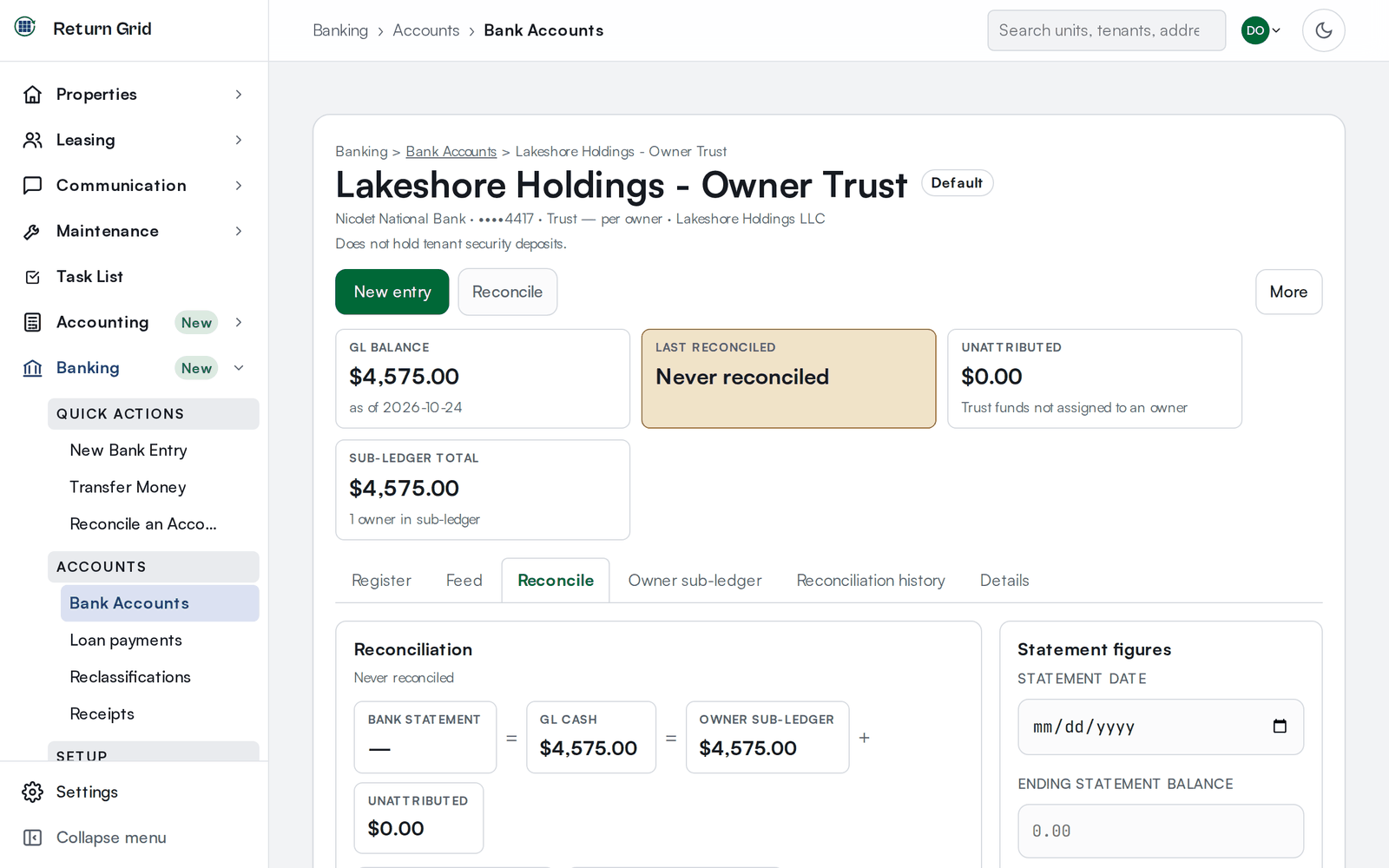Click the Reconcile button beside New entry

point(508,292)
